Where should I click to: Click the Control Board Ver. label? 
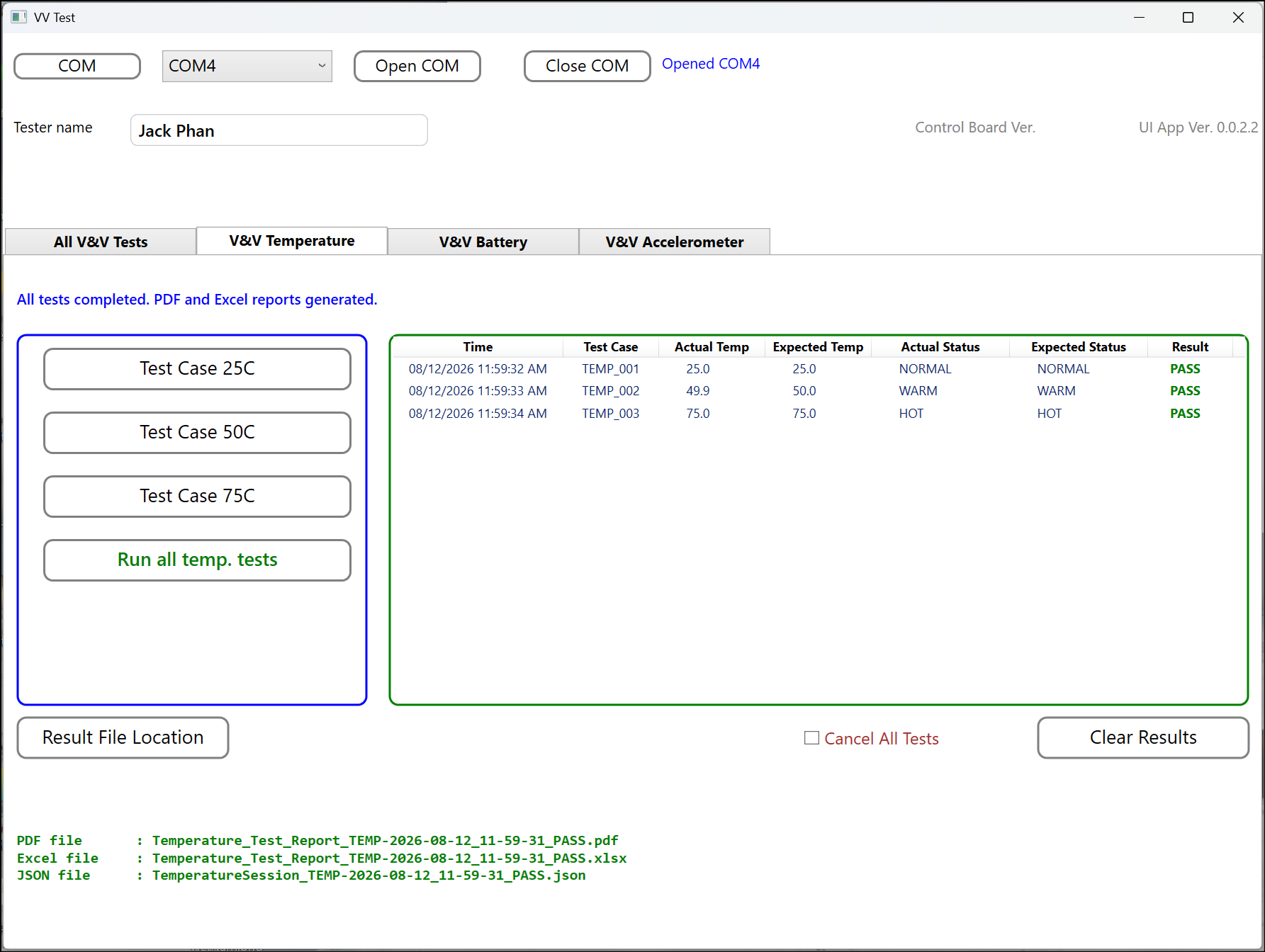point(975,127)
